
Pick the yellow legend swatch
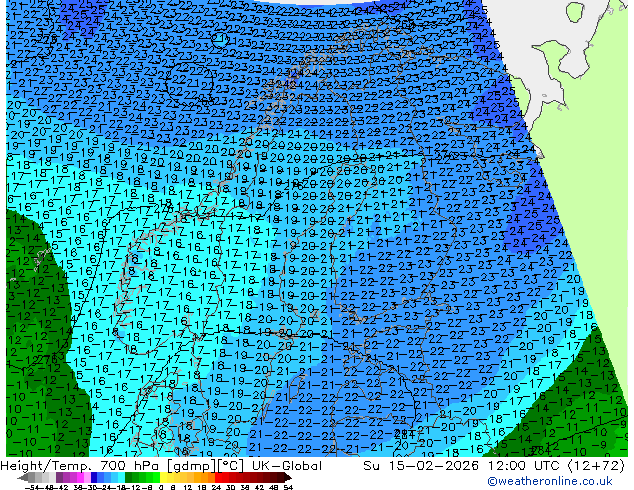163,478
